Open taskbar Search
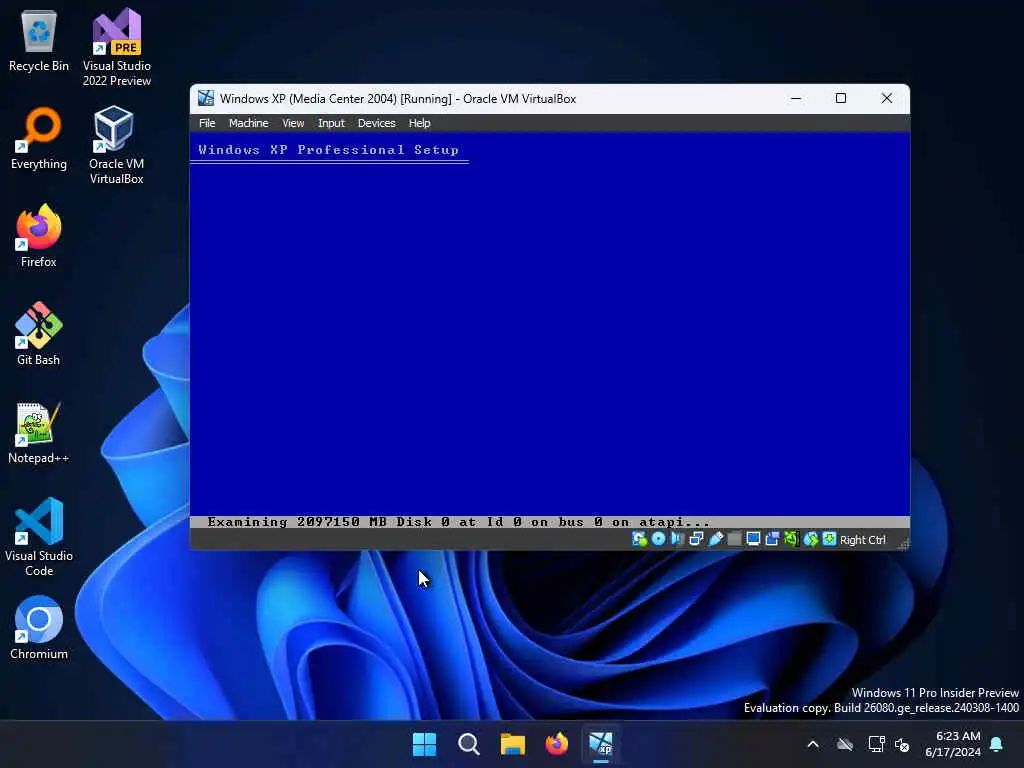Screen dimensions: 1024x768 [468, 744]
